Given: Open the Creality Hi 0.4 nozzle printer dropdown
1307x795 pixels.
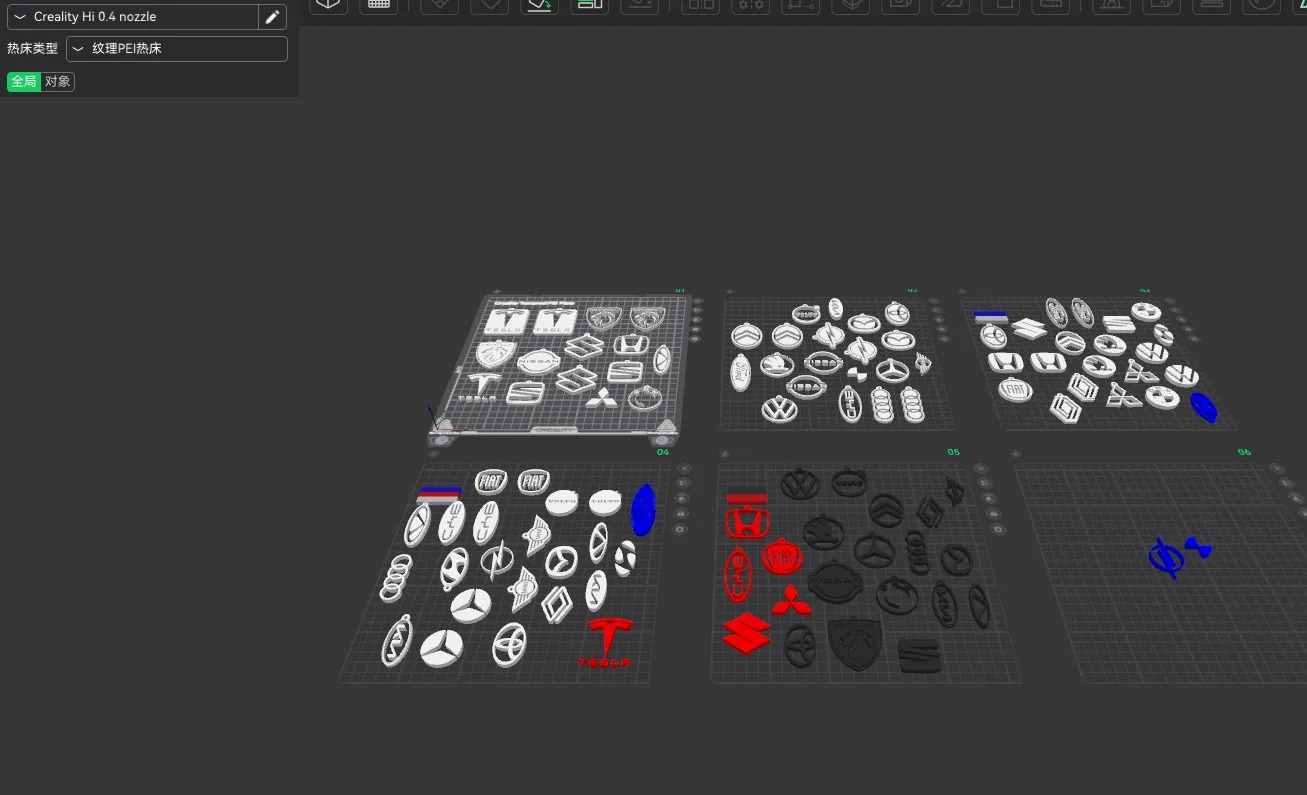Looking at the screenshot, I should [x=132, y=17].
